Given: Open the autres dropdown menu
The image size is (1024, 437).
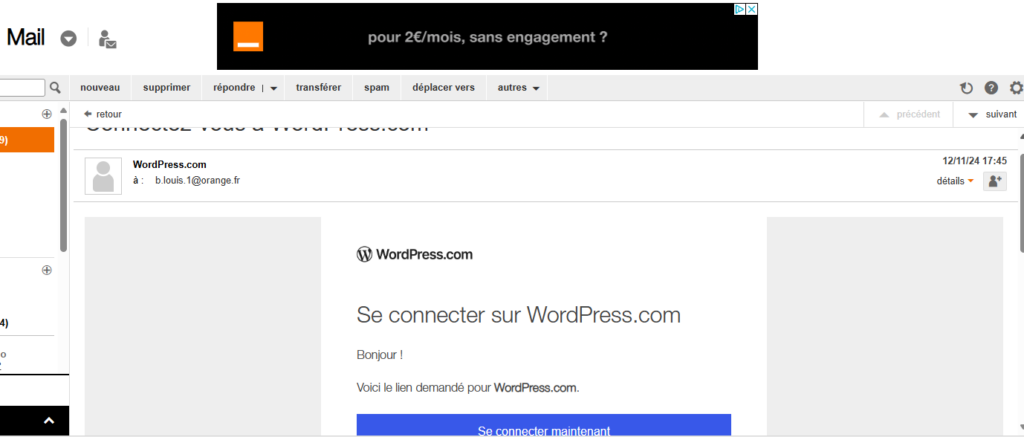Looking at the screenshot, I should [519, 88].
